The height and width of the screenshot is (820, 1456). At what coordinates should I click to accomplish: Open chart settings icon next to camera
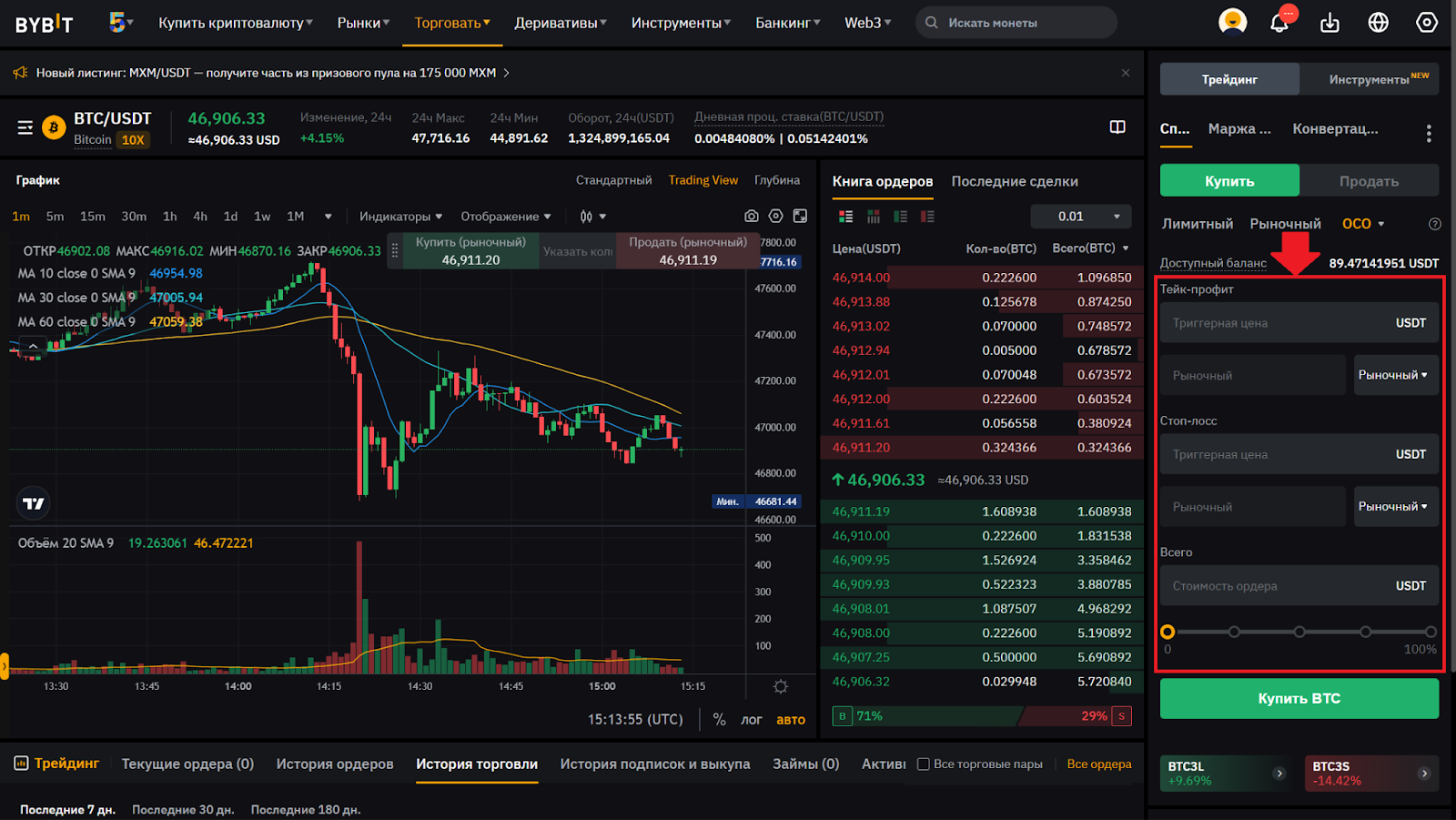(775, 216)
